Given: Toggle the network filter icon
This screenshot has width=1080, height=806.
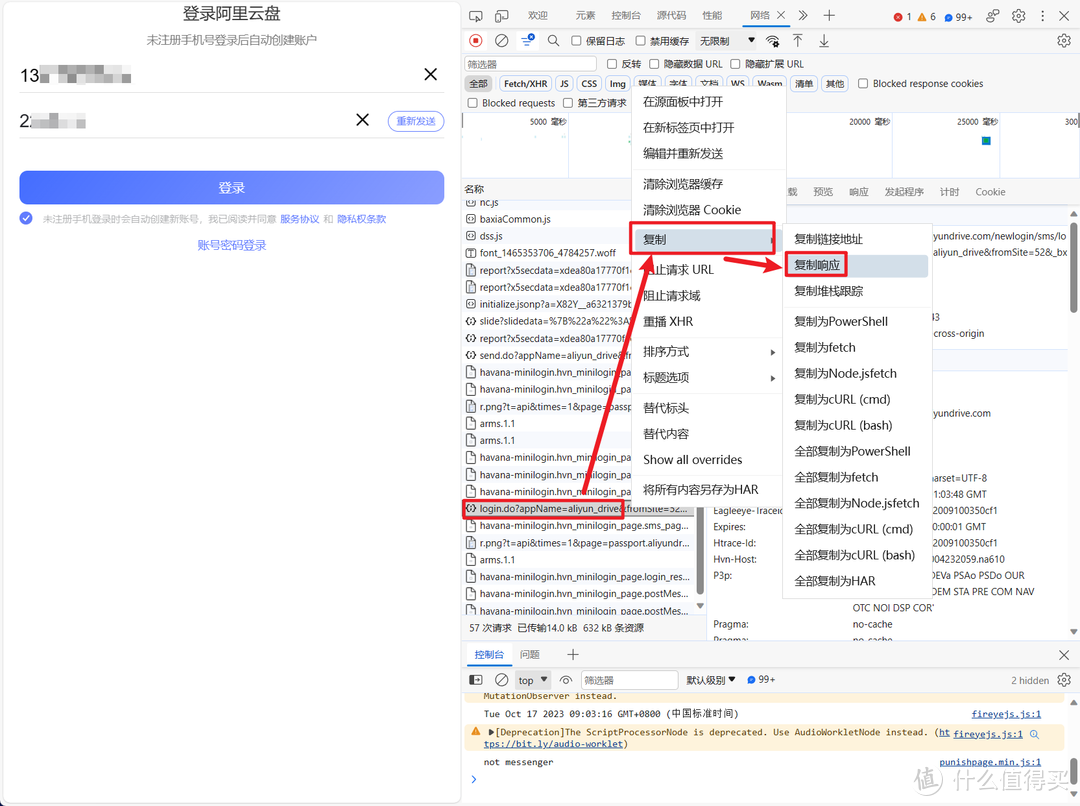Looking at the screenshot, I should point(528,41).
